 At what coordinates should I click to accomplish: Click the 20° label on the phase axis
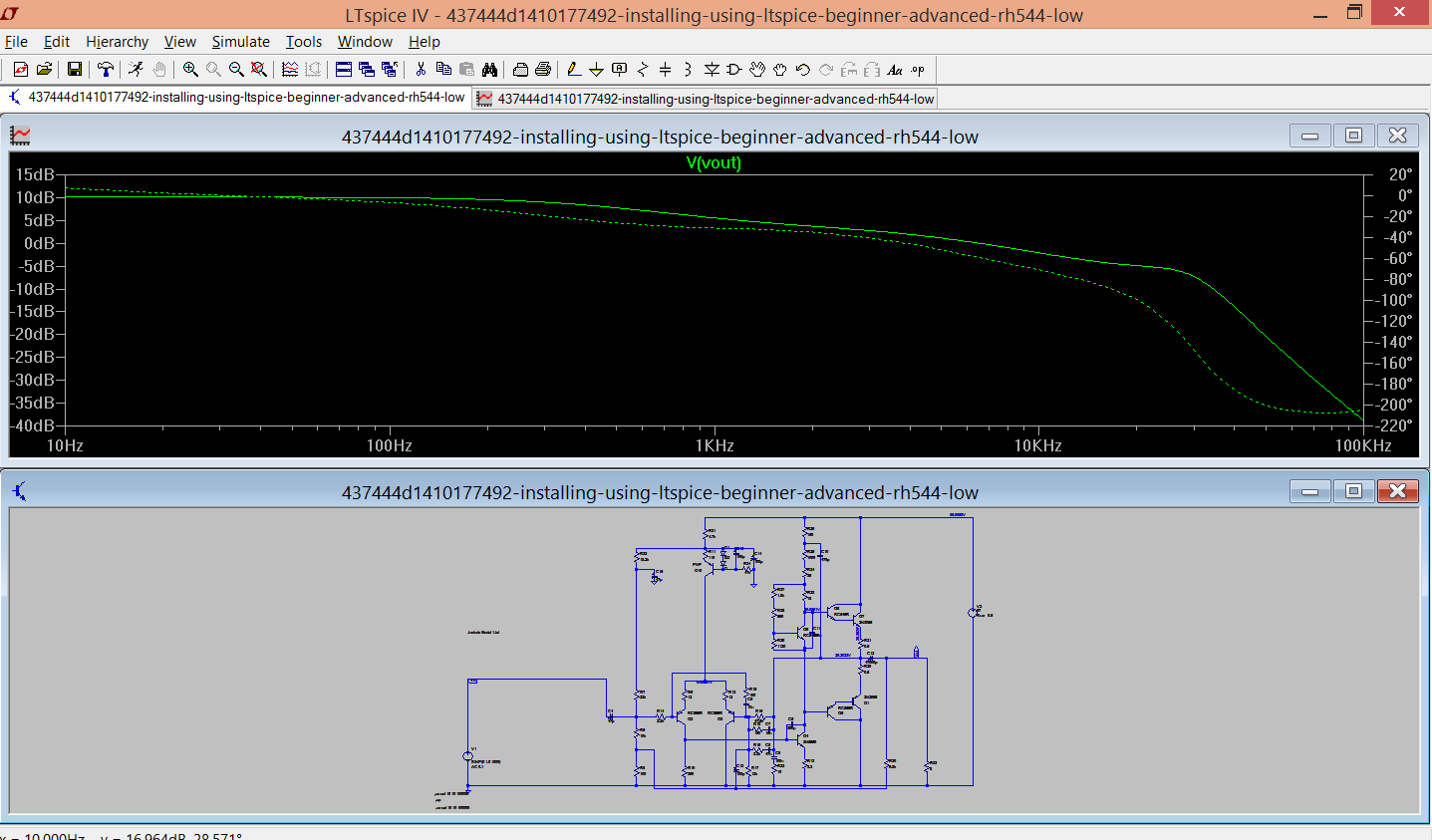click(x=1400, y=174)
